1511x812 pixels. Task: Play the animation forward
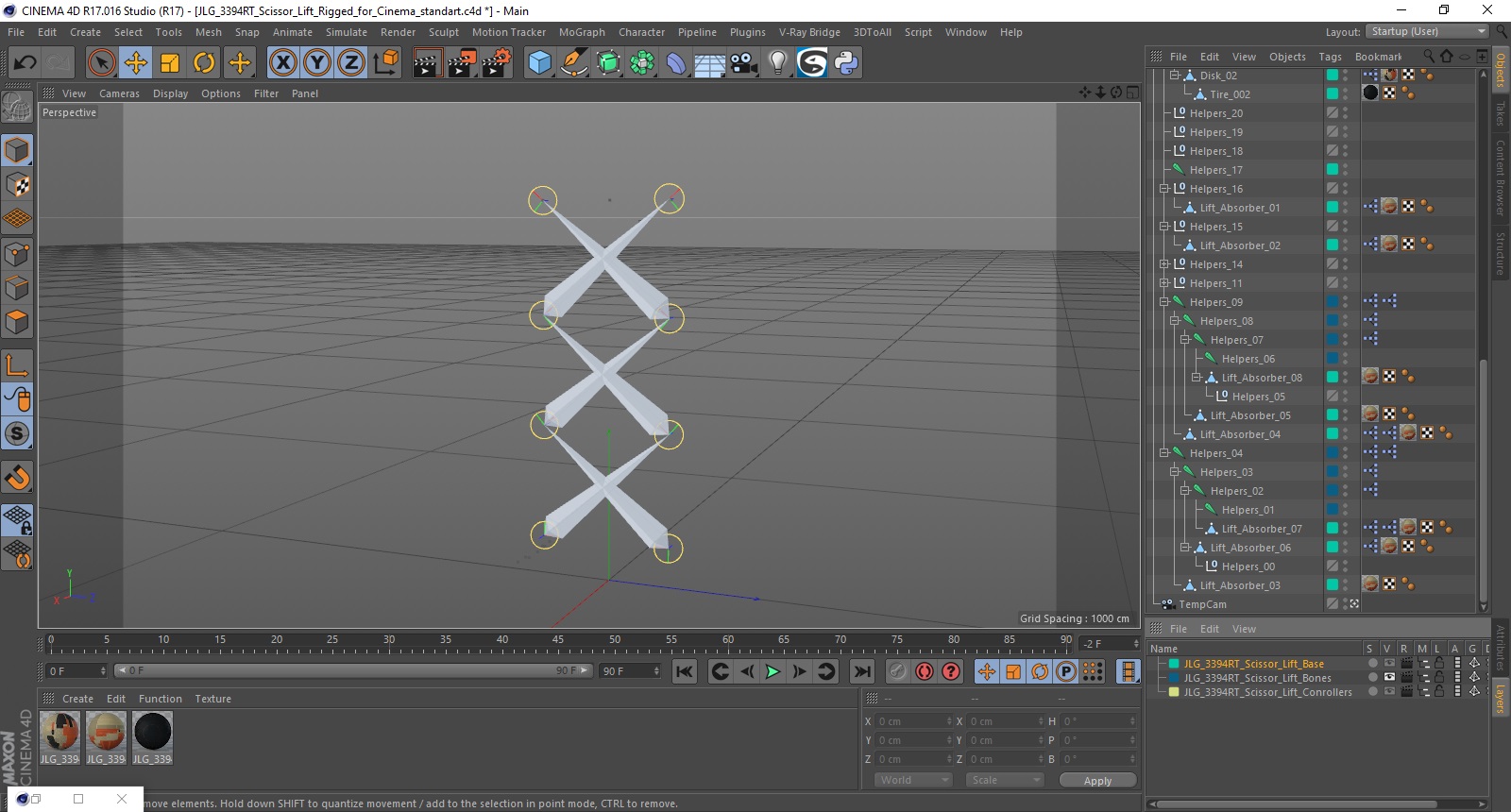click(772, 671)
